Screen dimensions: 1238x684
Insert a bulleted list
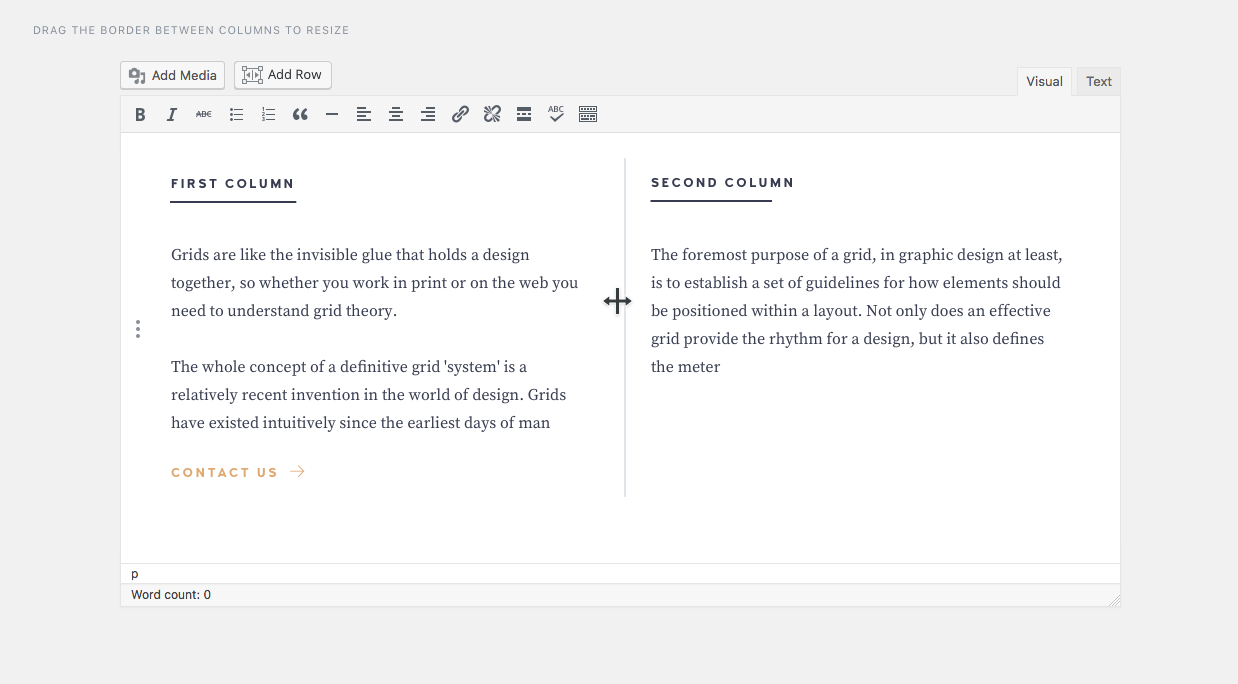[237, 115]
